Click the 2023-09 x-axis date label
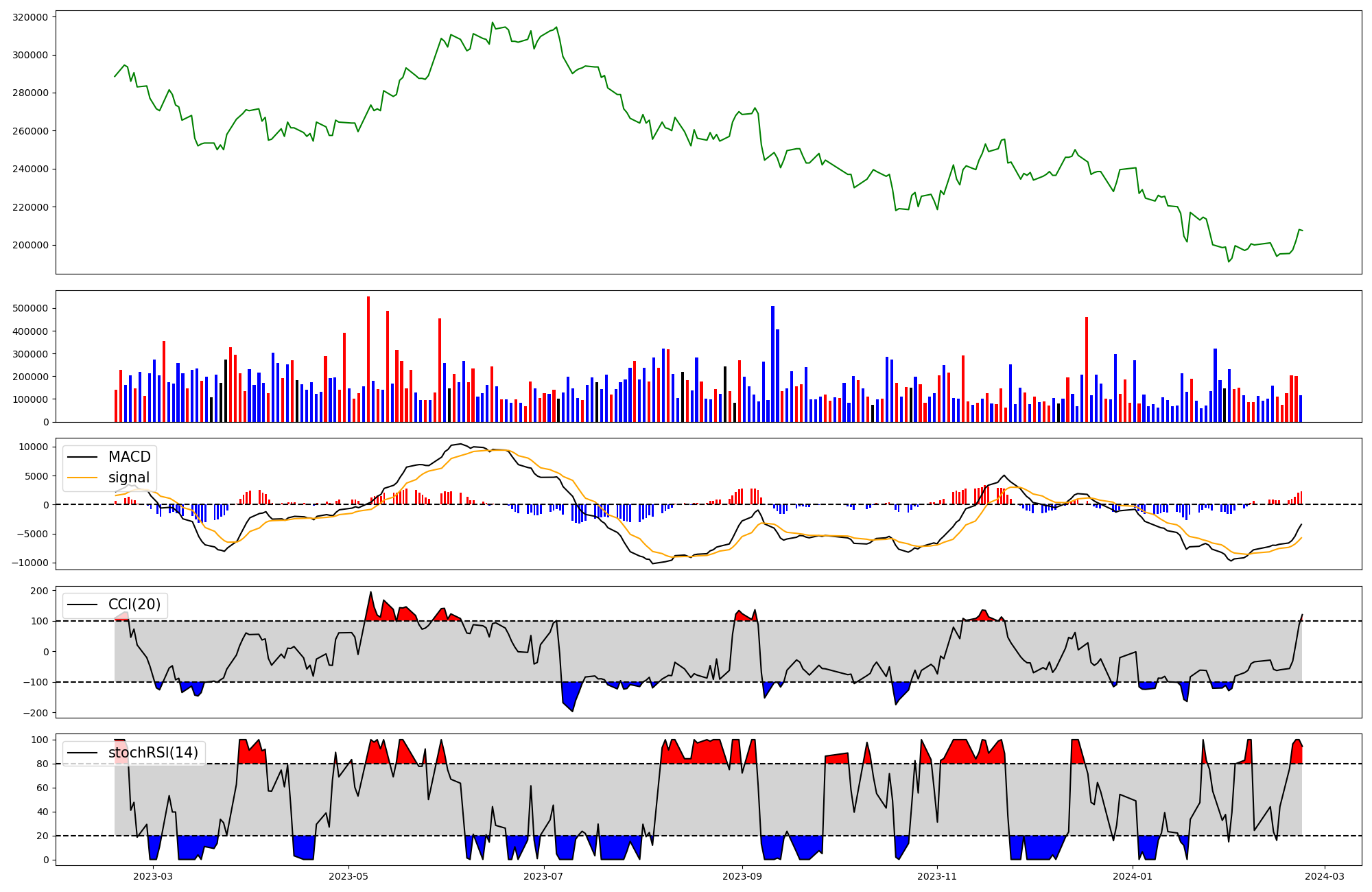This screenshot has height=892, width=1372. pyautogui.click(x=742, y=876)
